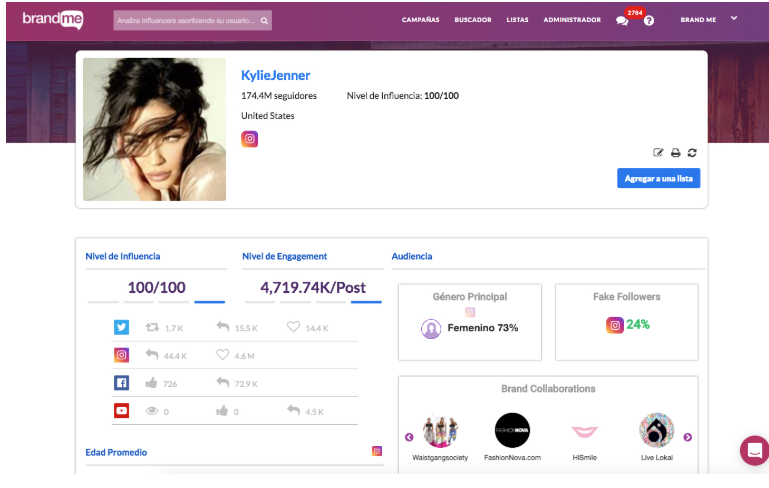Click Instagram heart icon showing 4.6M

[x=223, y=355]
